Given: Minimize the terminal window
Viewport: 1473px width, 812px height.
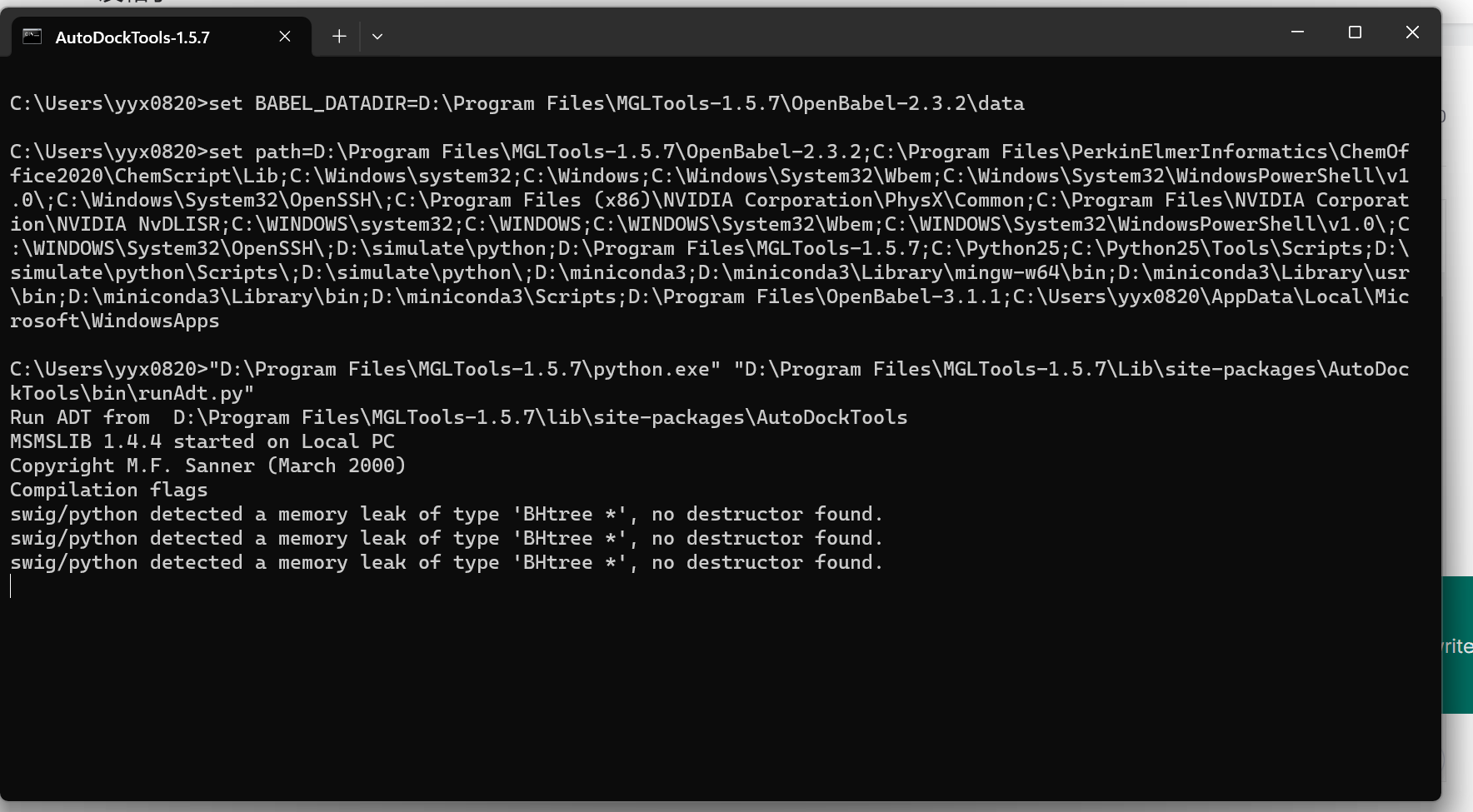Looking at the screenshot, I should 1297,32.
